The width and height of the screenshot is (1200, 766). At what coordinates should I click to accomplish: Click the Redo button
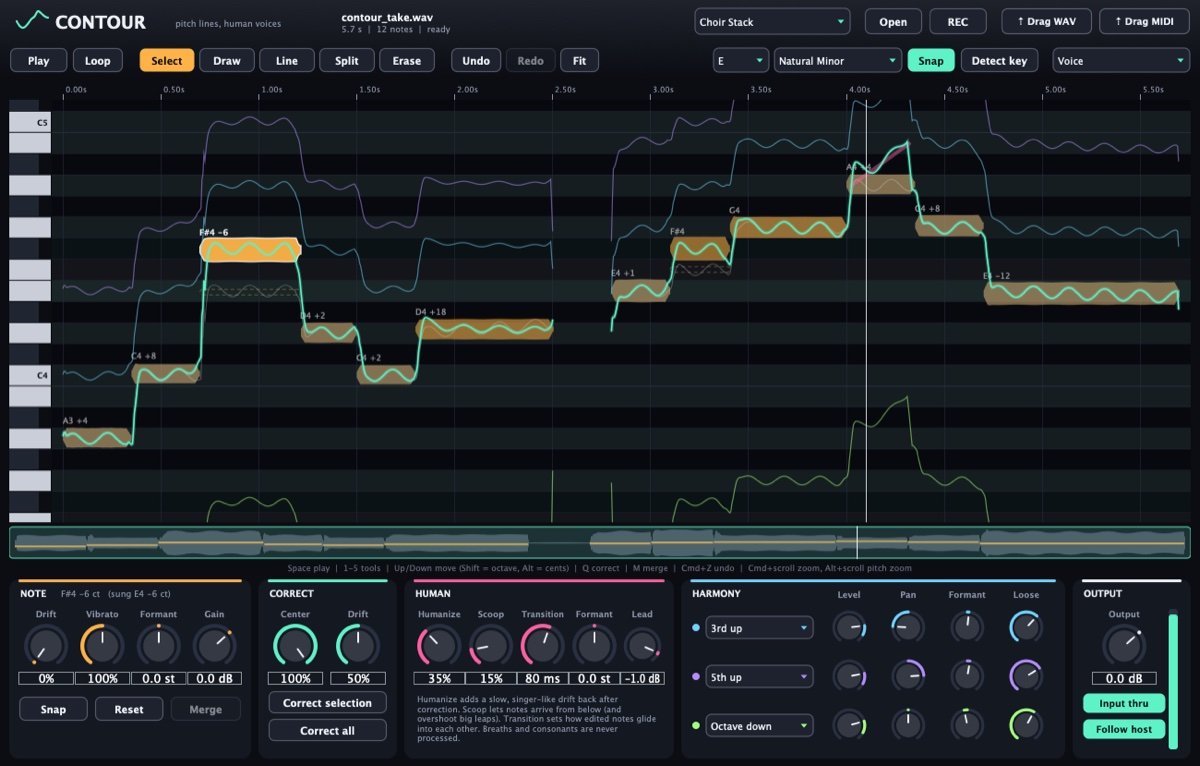[531, 60]
